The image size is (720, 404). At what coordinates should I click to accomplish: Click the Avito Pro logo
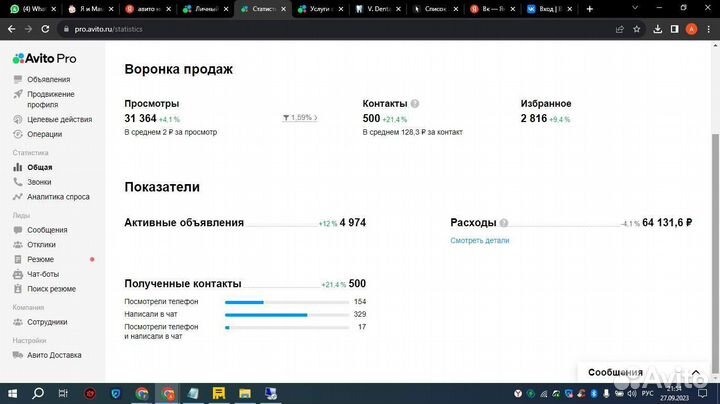45,58
